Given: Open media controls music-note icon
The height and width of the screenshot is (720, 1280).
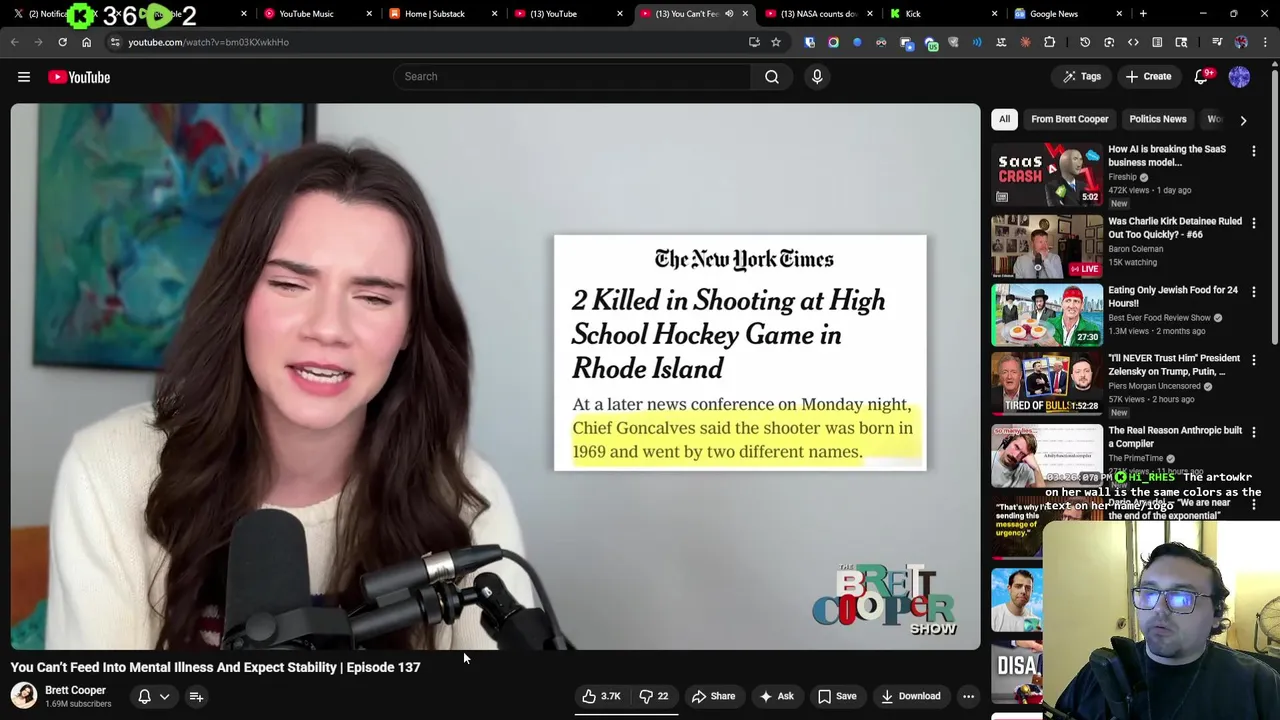Looking at the screenshot, I should (x=1217, y=42).
